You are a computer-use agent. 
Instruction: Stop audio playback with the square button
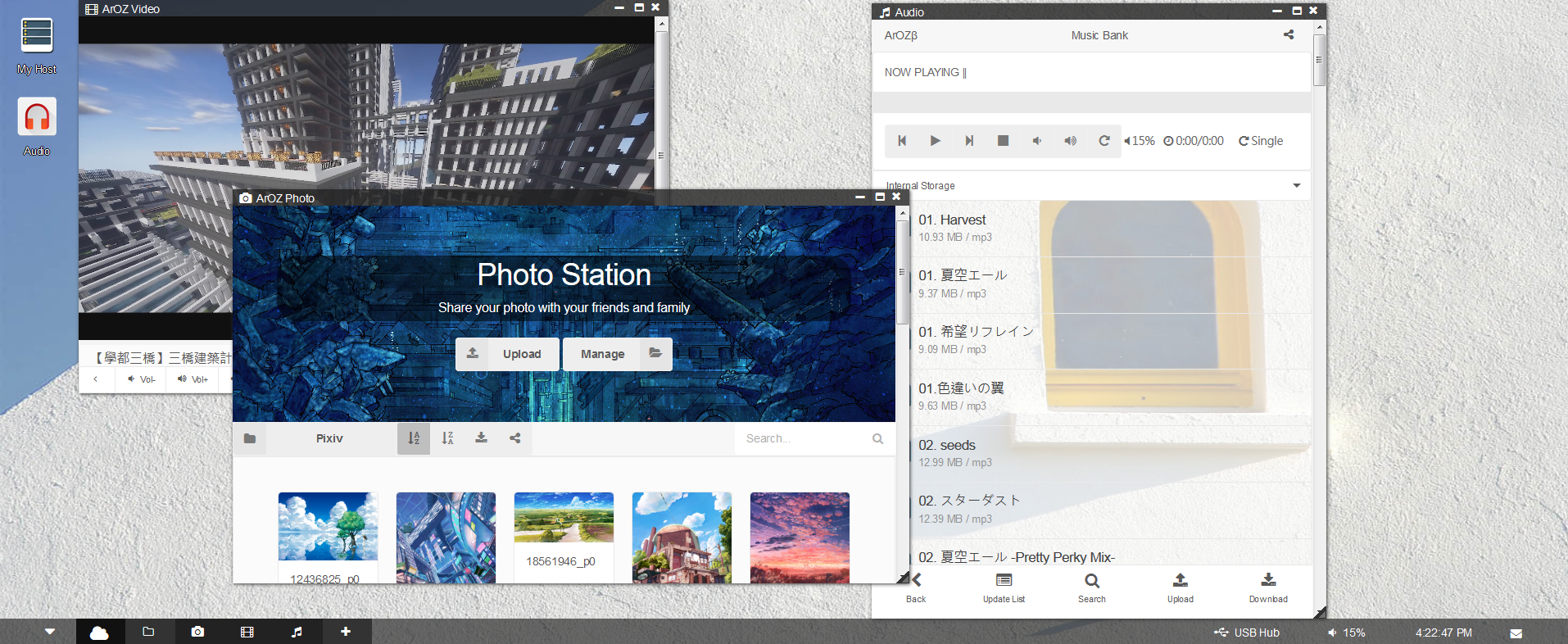(x=1003, y=141)
